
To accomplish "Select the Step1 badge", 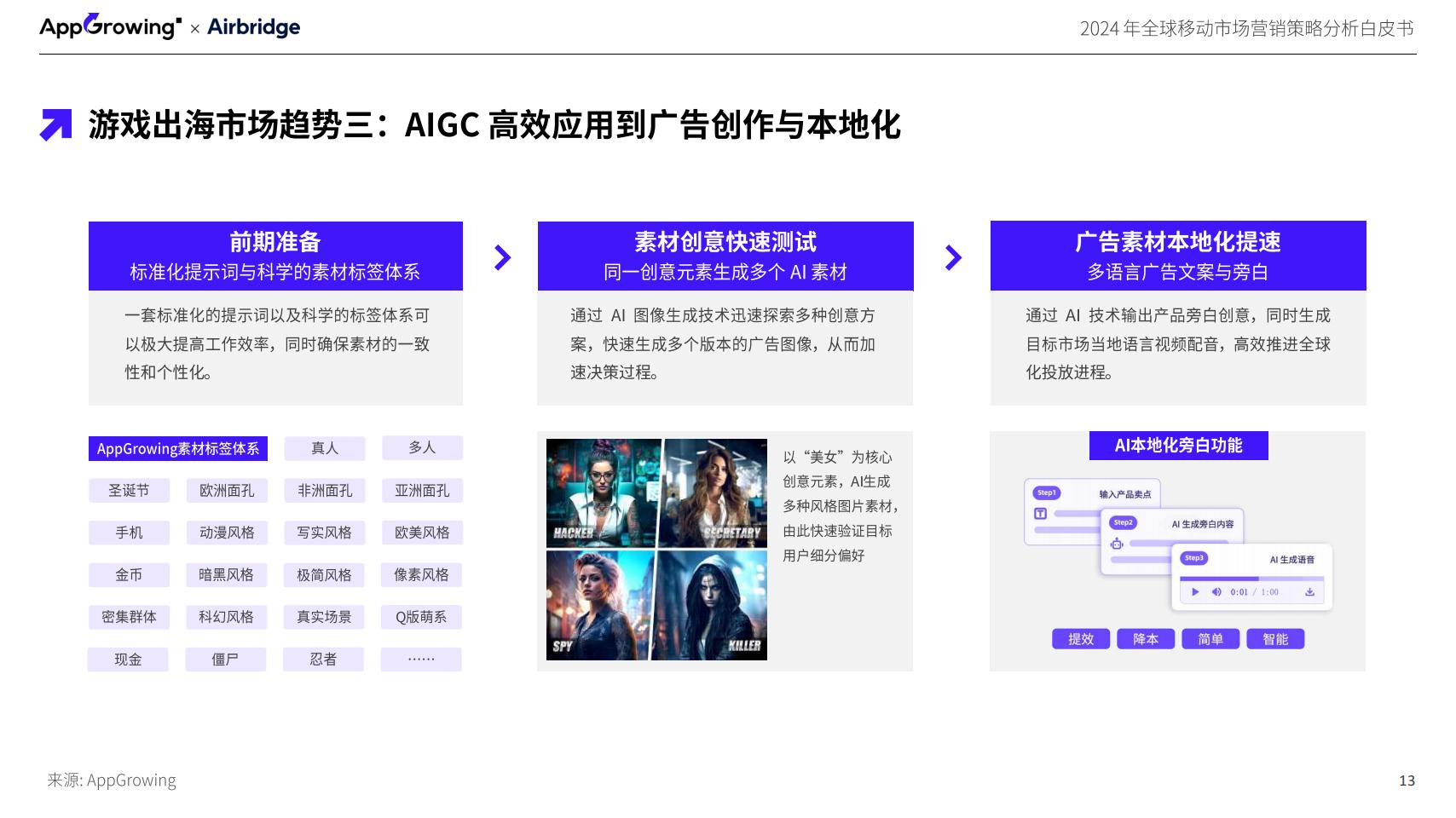I will pos(1046,493).
